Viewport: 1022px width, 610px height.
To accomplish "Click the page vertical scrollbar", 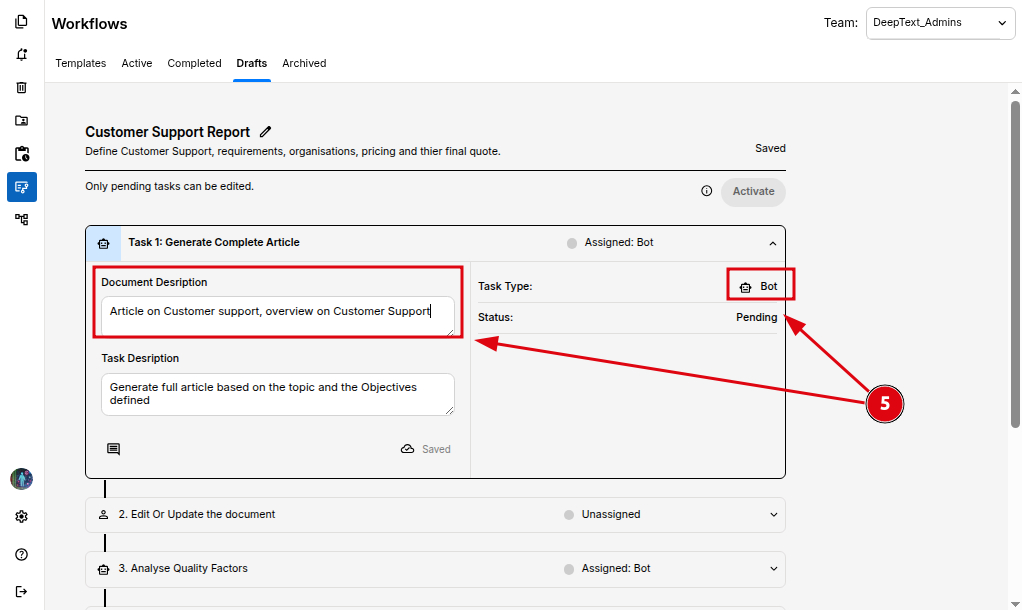I will tap(1015, 260).
